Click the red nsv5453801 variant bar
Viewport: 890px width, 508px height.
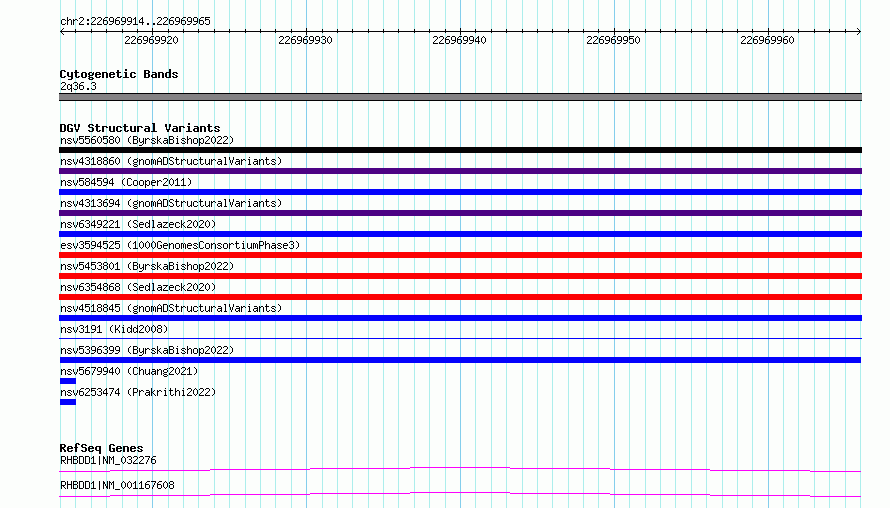[x=460, y=276]
